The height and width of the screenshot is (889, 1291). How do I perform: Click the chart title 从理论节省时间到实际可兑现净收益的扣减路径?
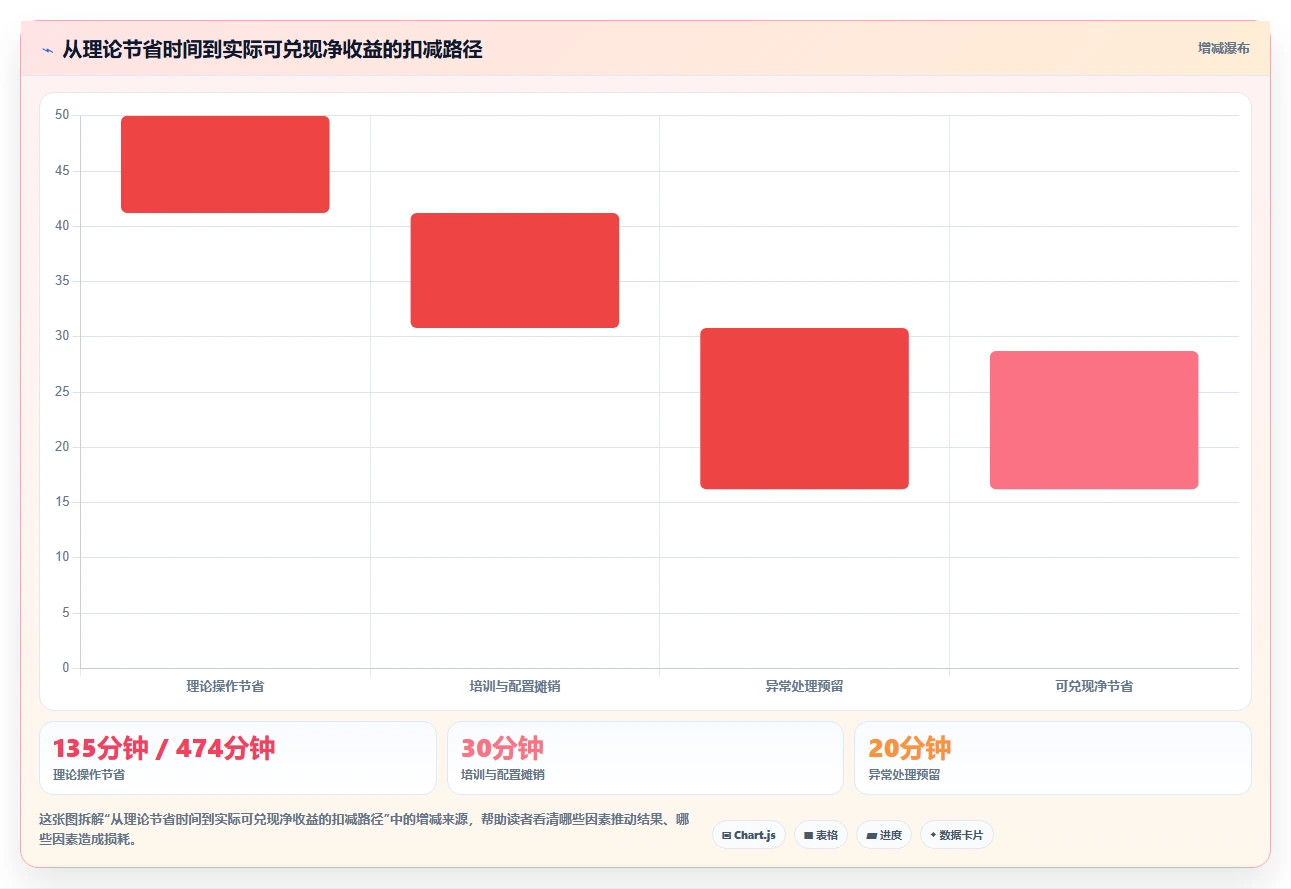[x=272, y=49]
